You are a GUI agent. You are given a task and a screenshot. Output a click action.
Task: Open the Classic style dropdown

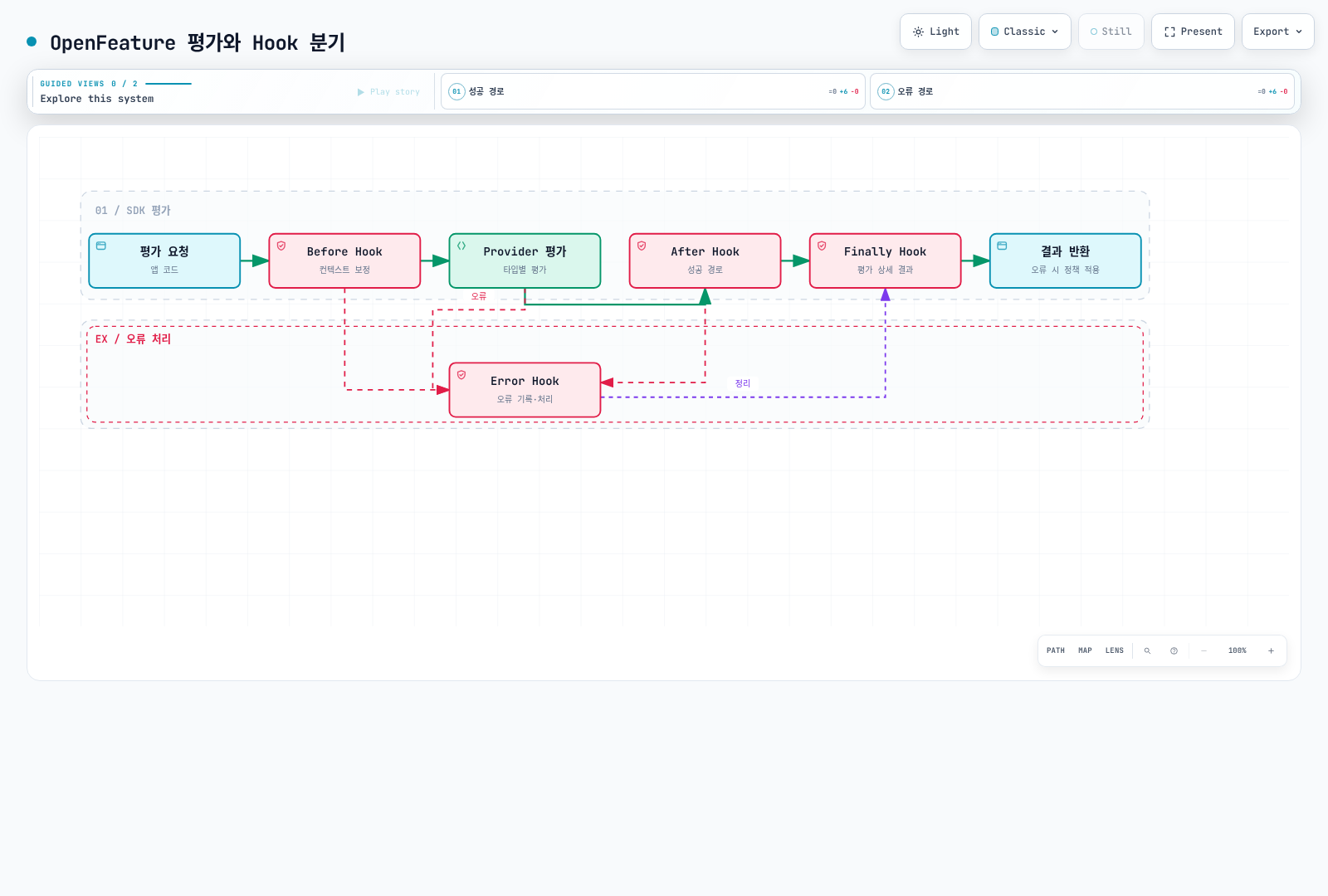1025,32
